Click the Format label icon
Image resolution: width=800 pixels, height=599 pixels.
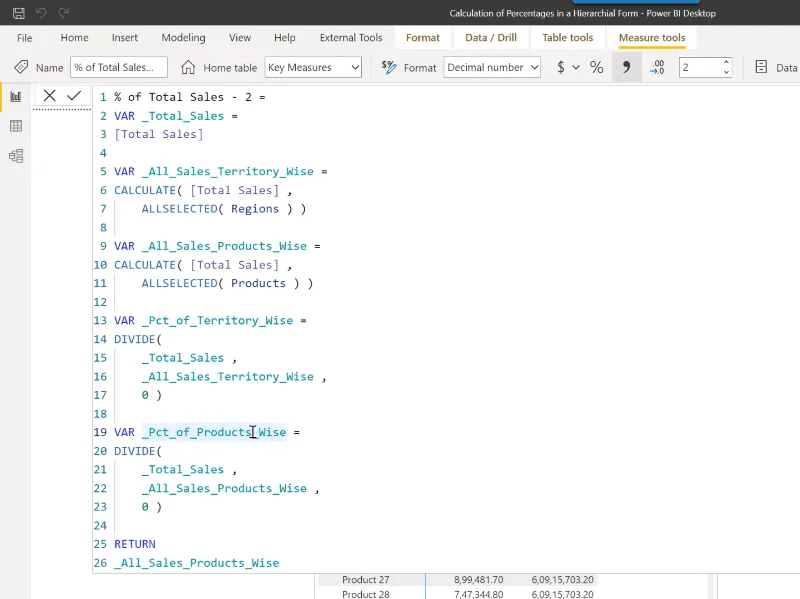[389, 67]
